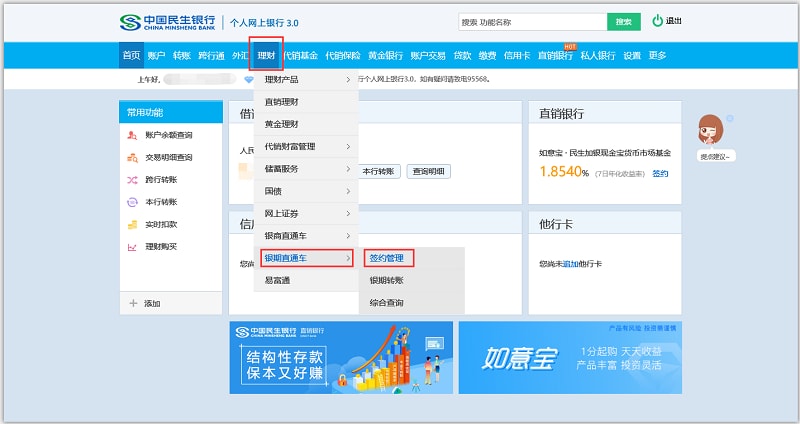800x424 pixels.
Task: Click the 理财购买 chart icon
Action: click(x=132, y=246)
